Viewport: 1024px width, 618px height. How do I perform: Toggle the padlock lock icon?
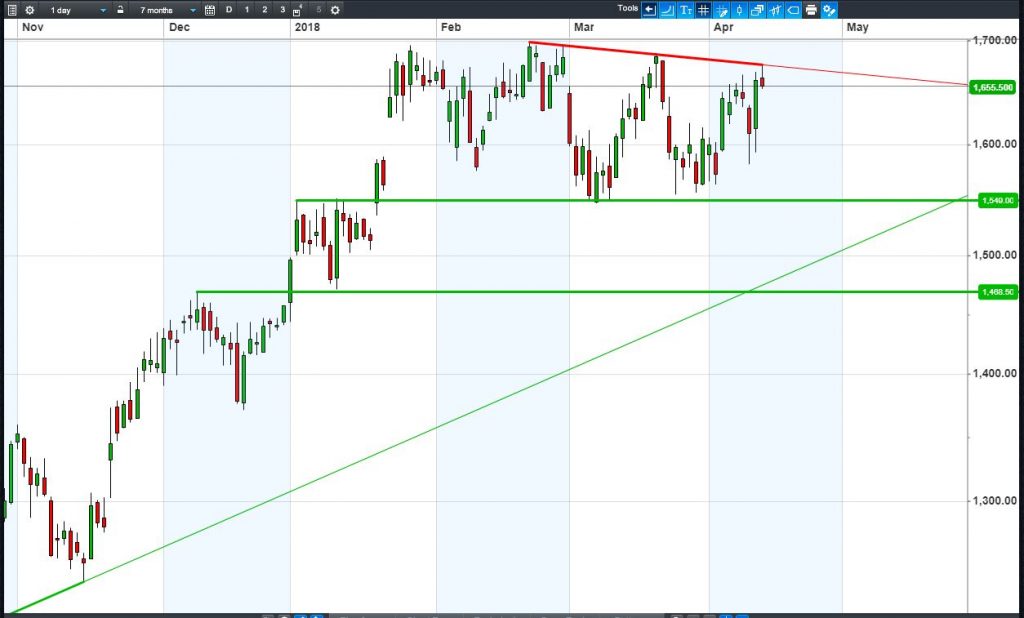[x=120, y=10]
